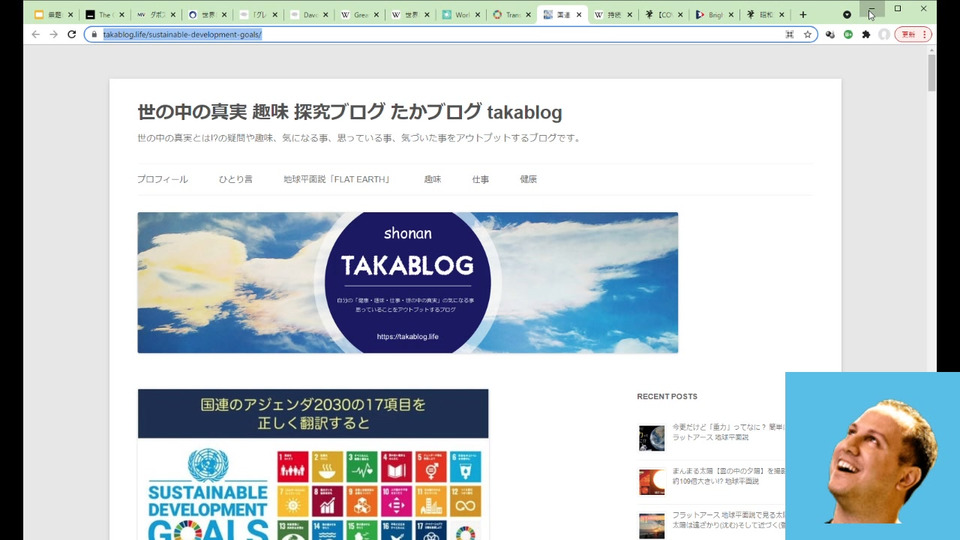Bookmark this page with the star icon

(808, 34)
